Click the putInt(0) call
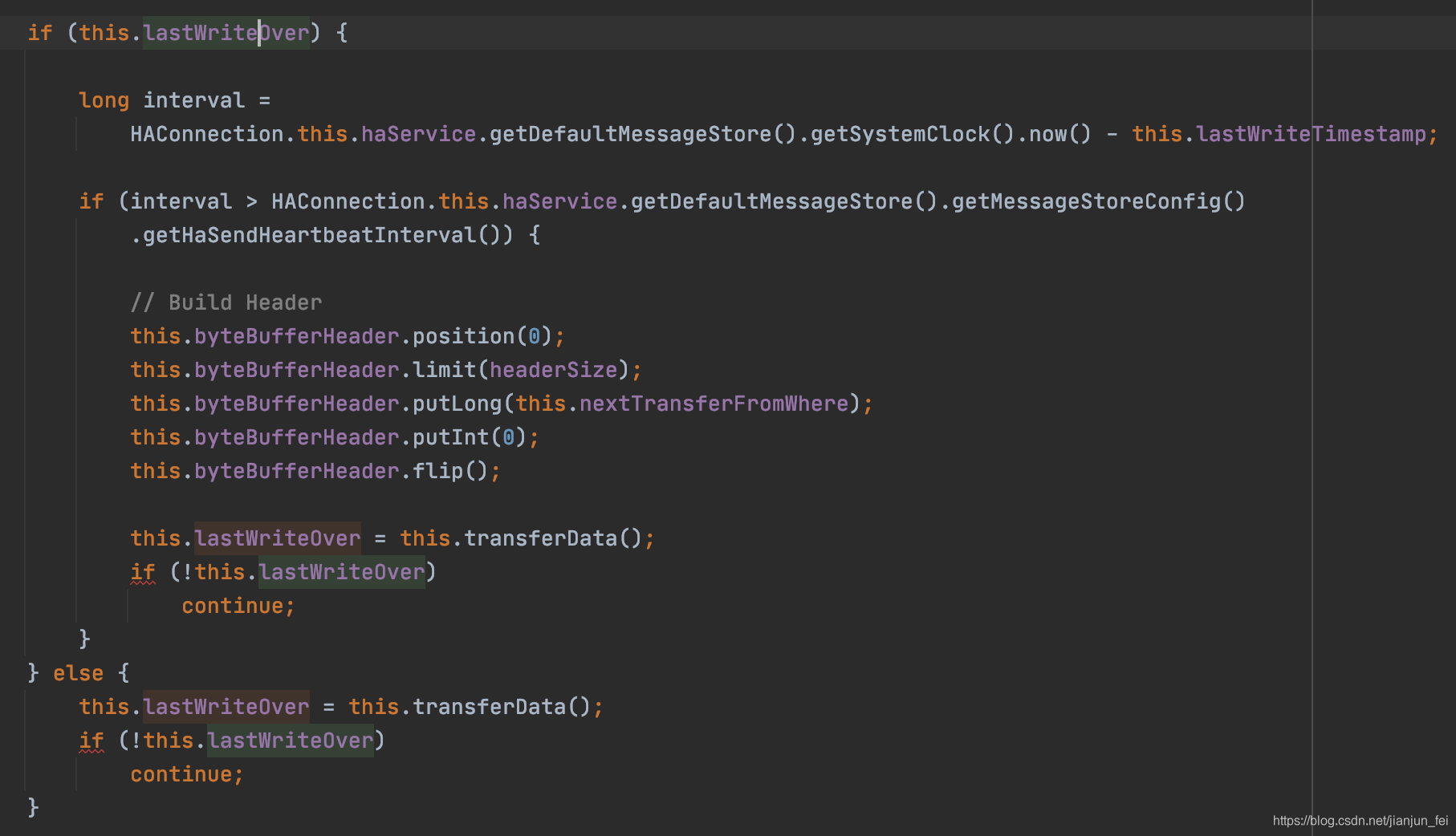Image resolution: width=1456 pixels, height=836 pixels. point(470,437)
